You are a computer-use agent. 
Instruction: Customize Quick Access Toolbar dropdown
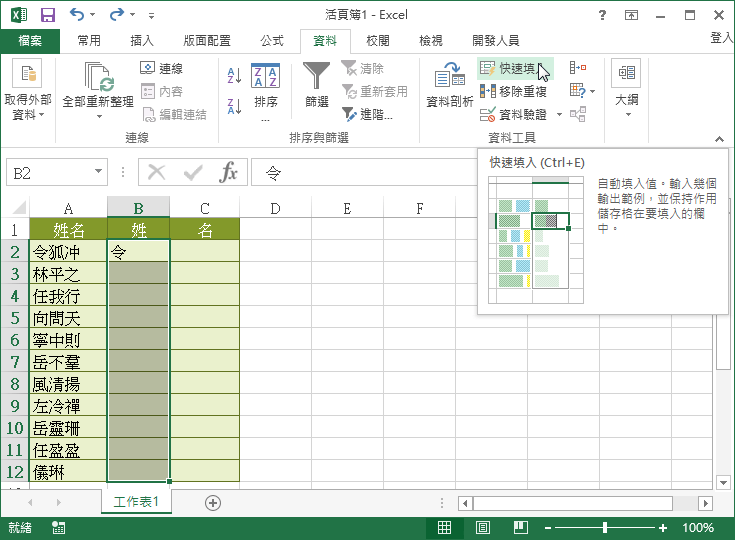point(151,15)
